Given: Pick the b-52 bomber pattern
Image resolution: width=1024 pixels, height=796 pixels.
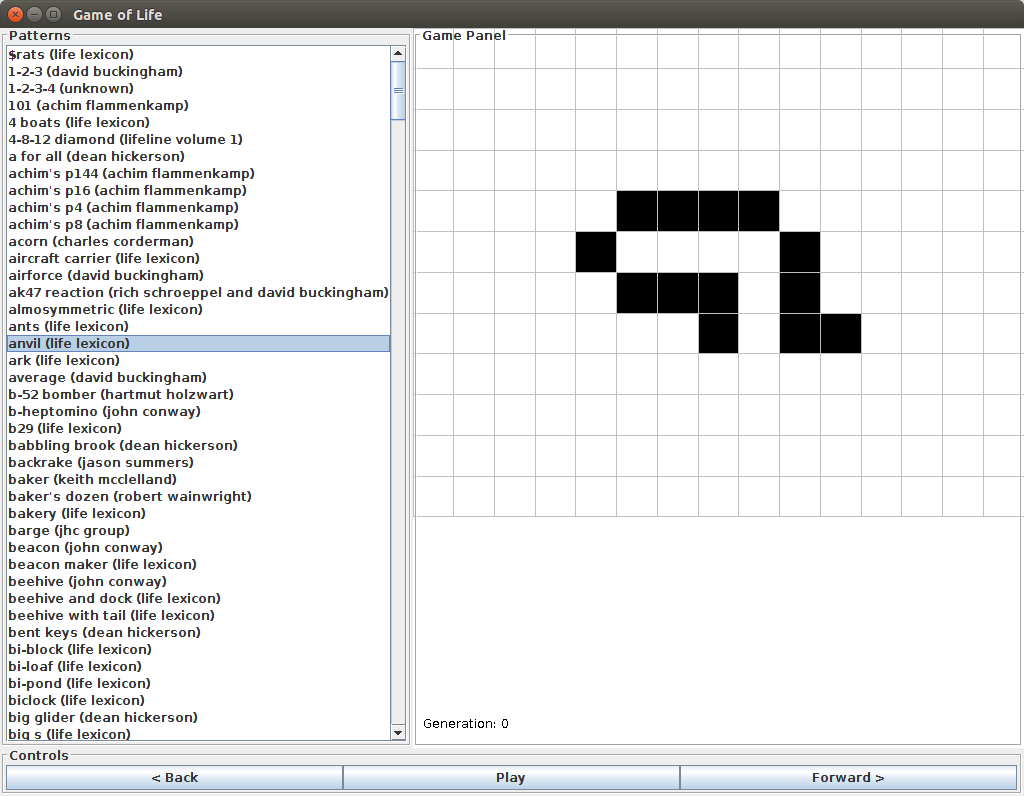Looking at the screenshot, I should tap(121, 394).
